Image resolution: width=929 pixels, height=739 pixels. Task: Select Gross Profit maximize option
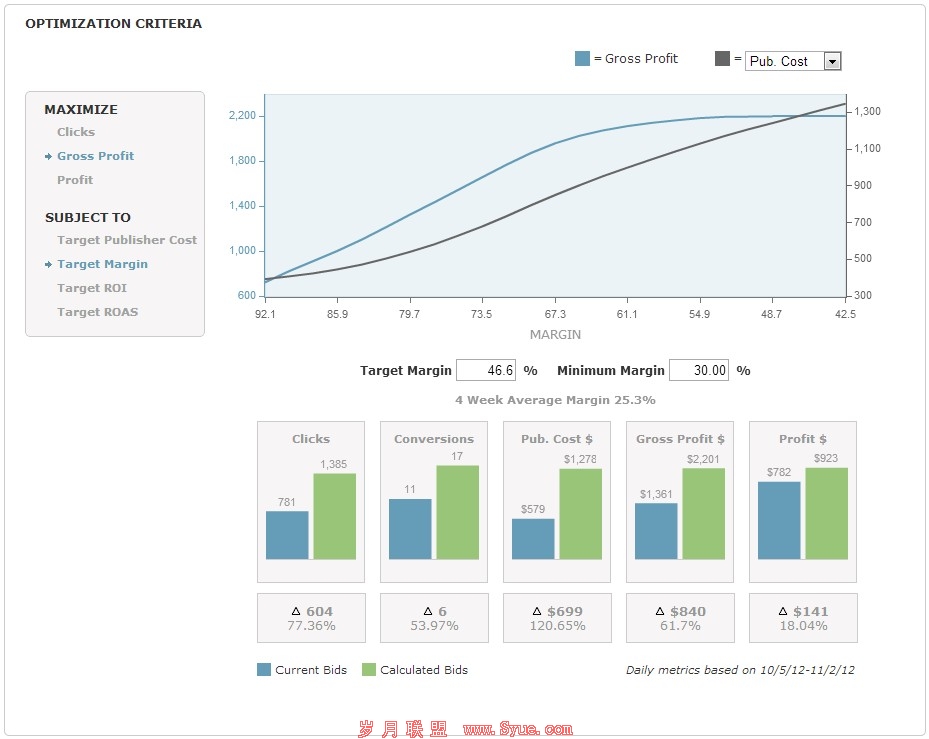95,156
